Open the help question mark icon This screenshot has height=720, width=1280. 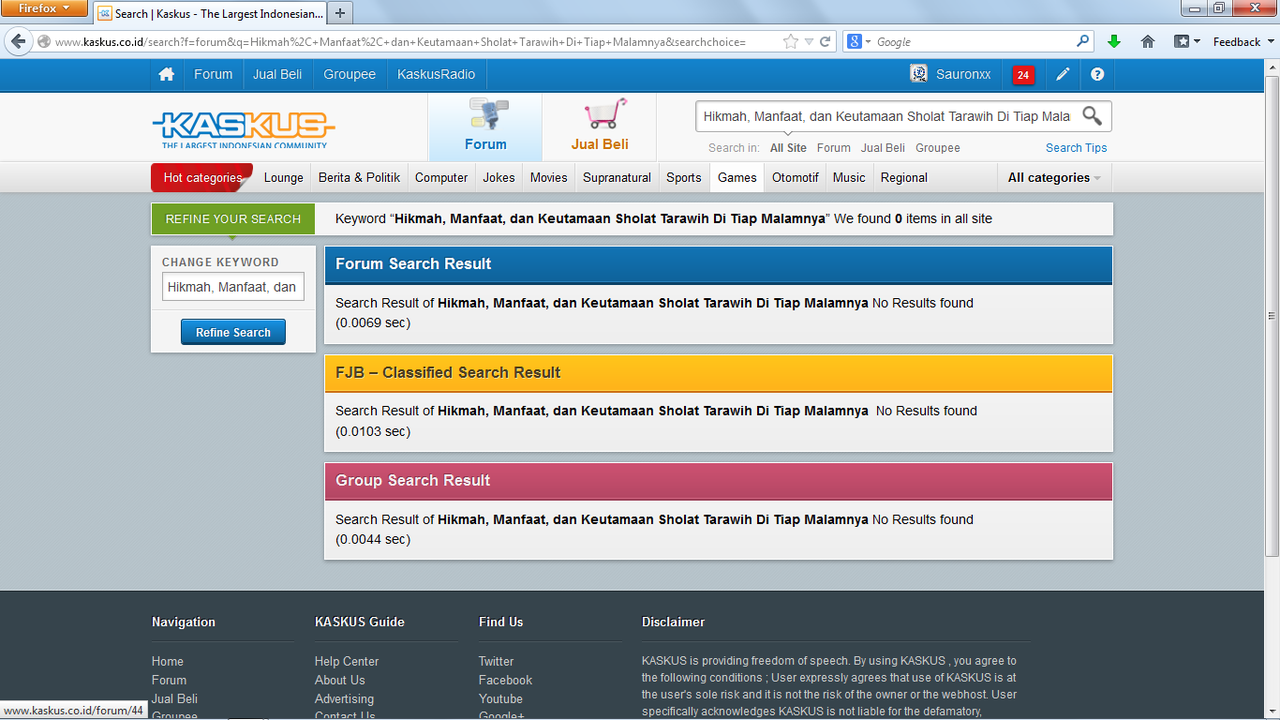pos(1097,74)
